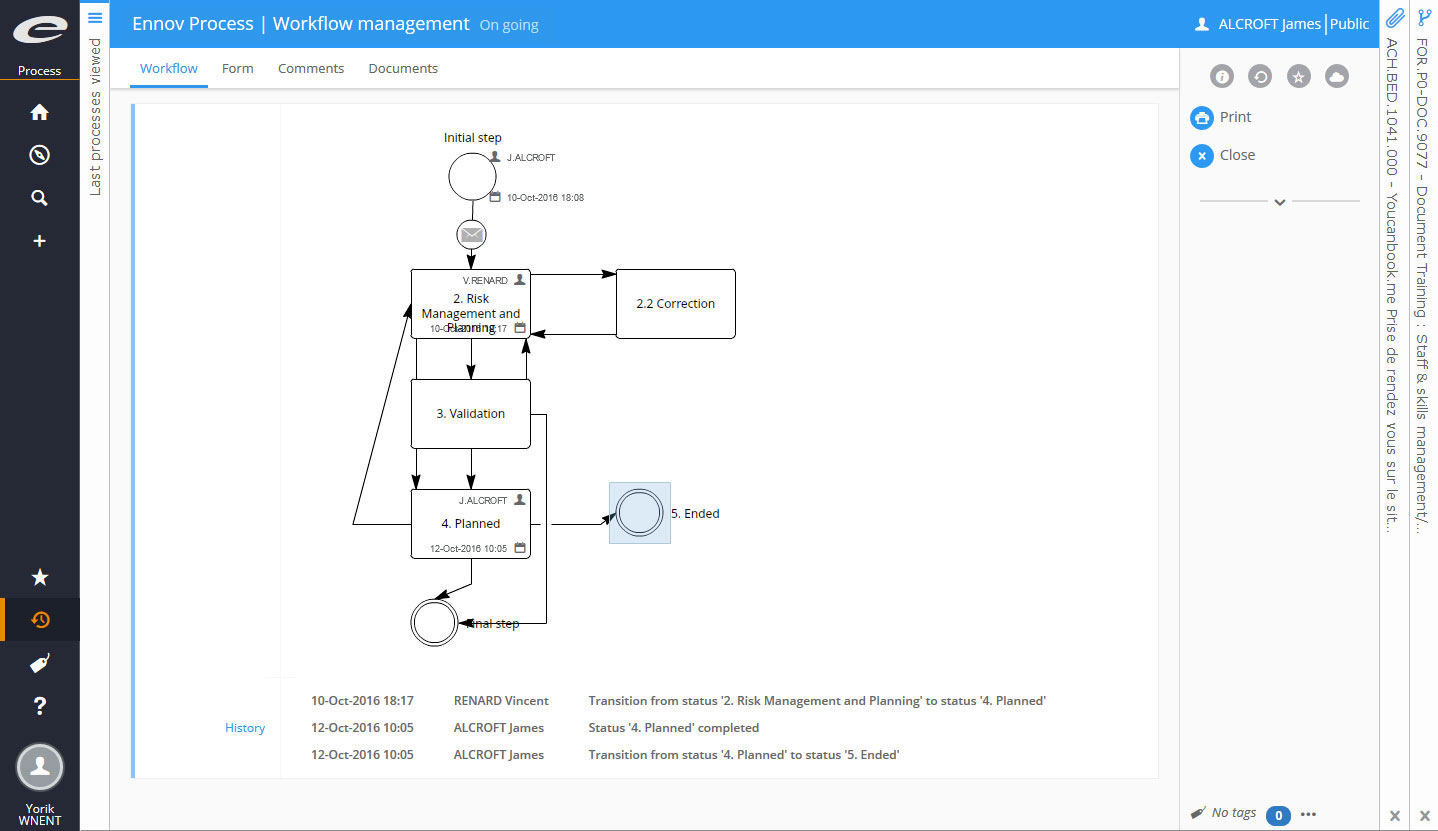Select the 3. Validation node
The height and width of the screenshot is (831, 1438).
(471, 414)
